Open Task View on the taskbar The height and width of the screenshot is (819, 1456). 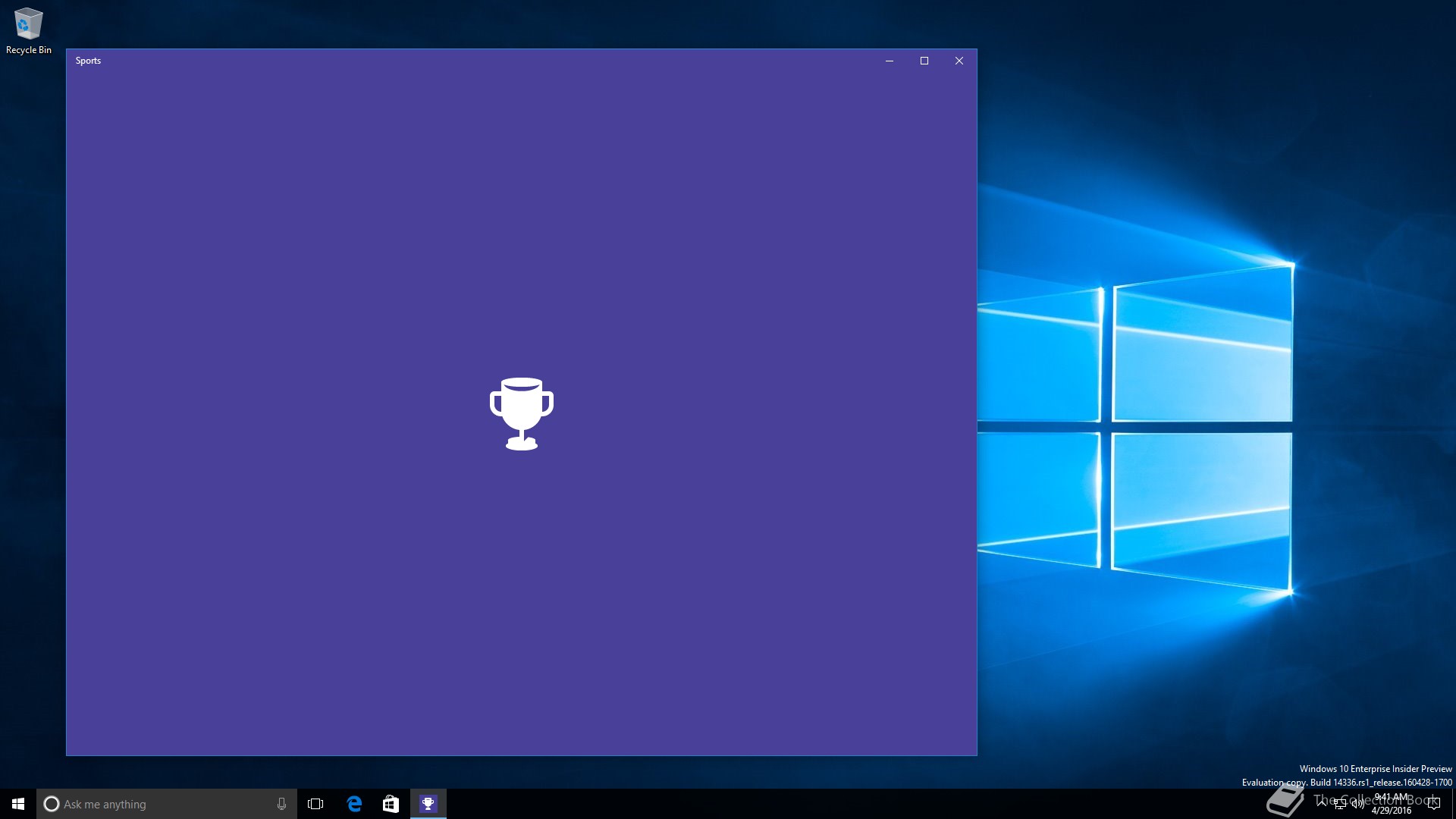315,804
